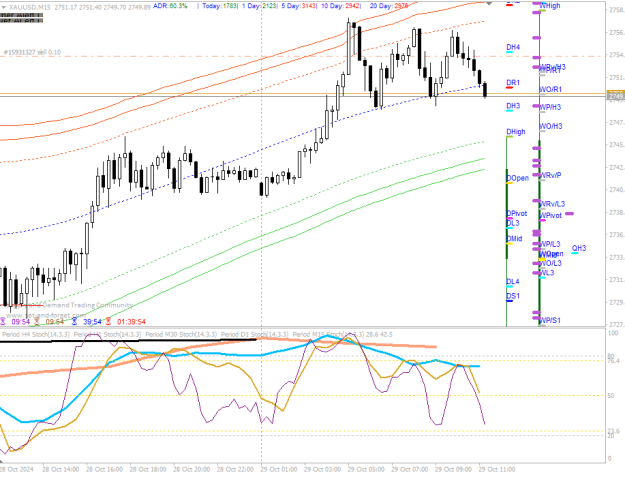The image size is (625, 477).
Task: Click the orange dashed sell order line
Action: [x=303, y=56]
